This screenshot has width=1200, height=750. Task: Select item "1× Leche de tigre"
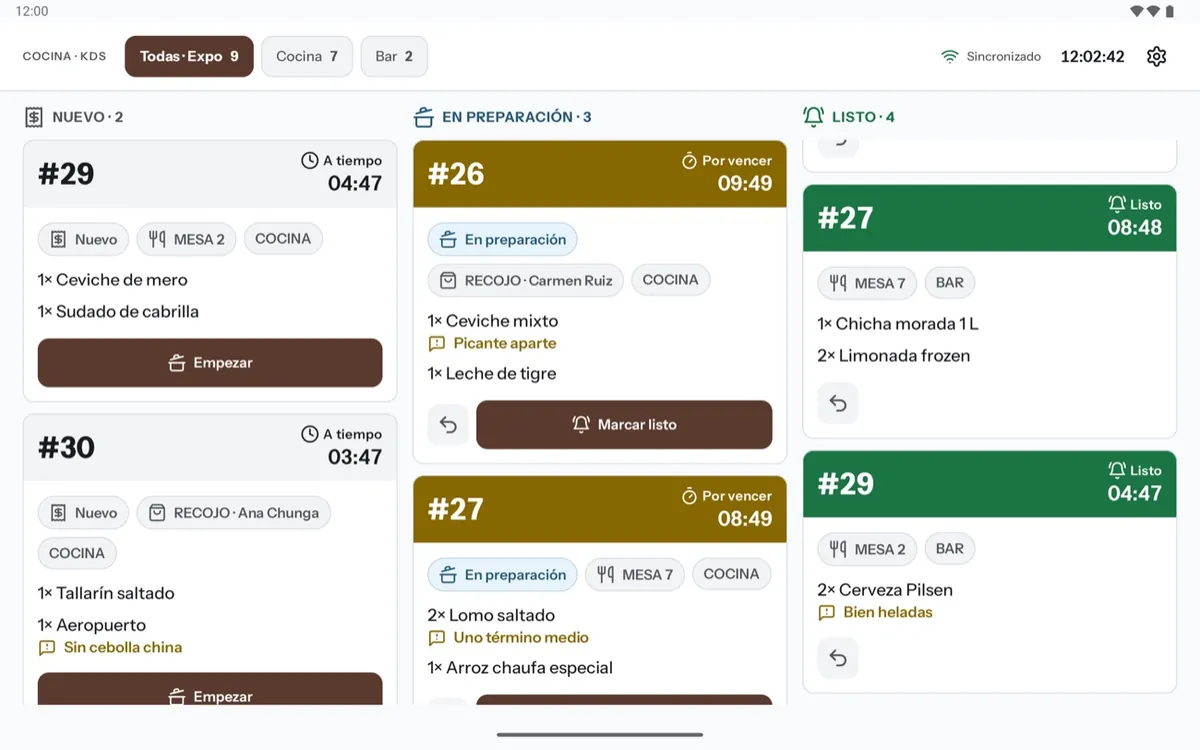click(x=492, y=374)
